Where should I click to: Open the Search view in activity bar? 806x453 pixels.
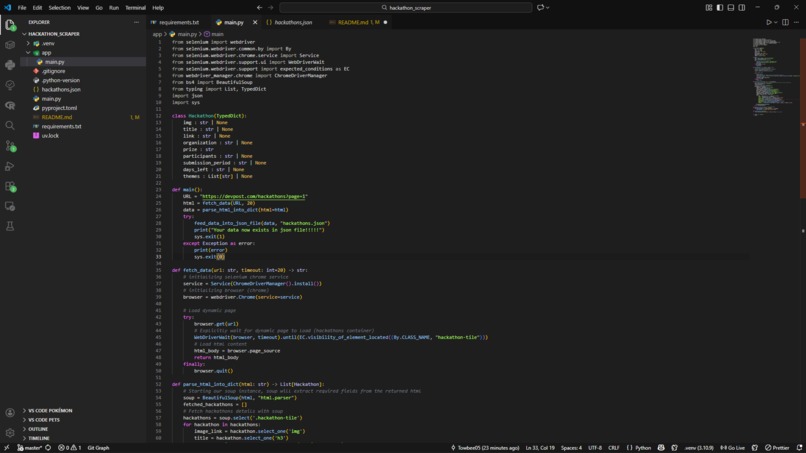click(x=10, y=125)
